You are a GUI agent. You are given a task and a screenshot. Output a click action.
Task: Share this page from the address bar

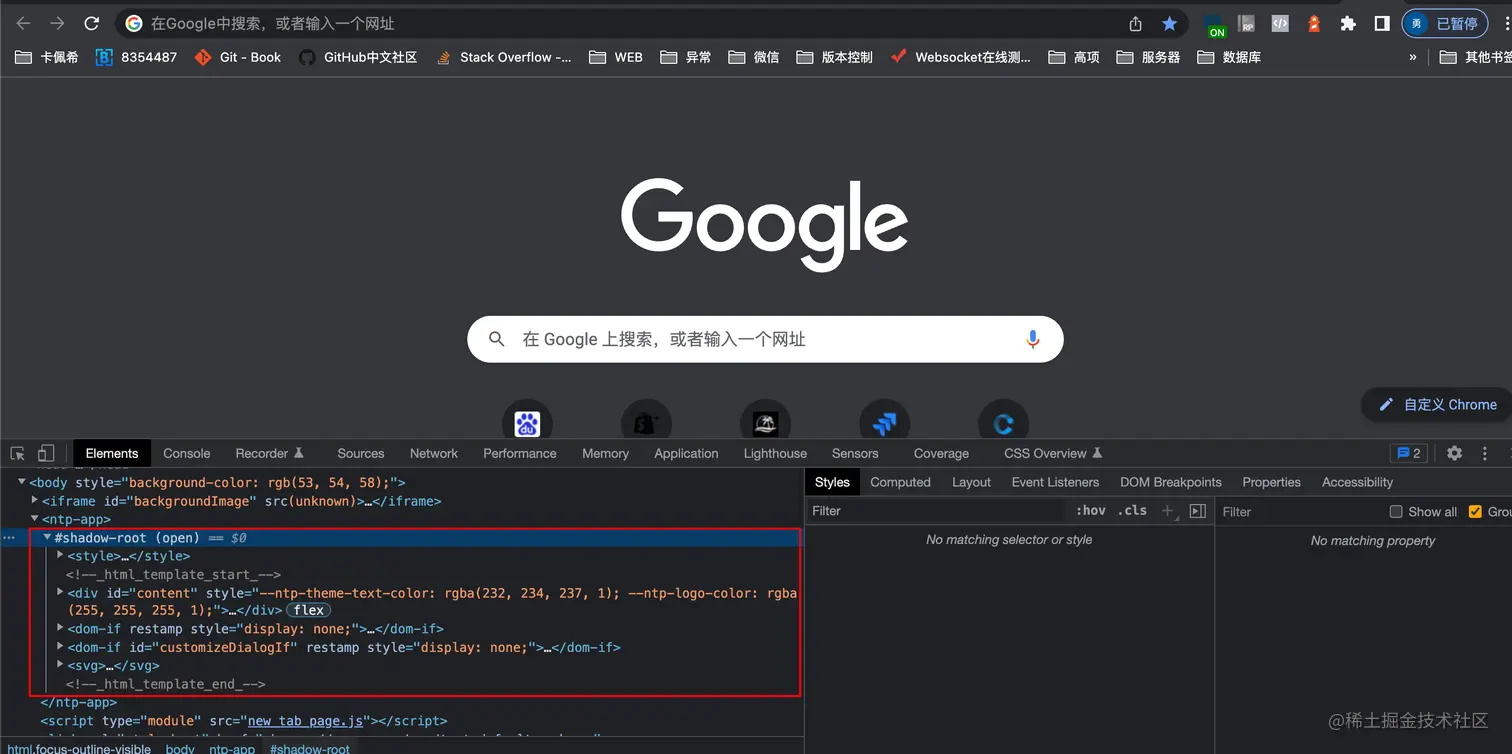click(1135, 23)
